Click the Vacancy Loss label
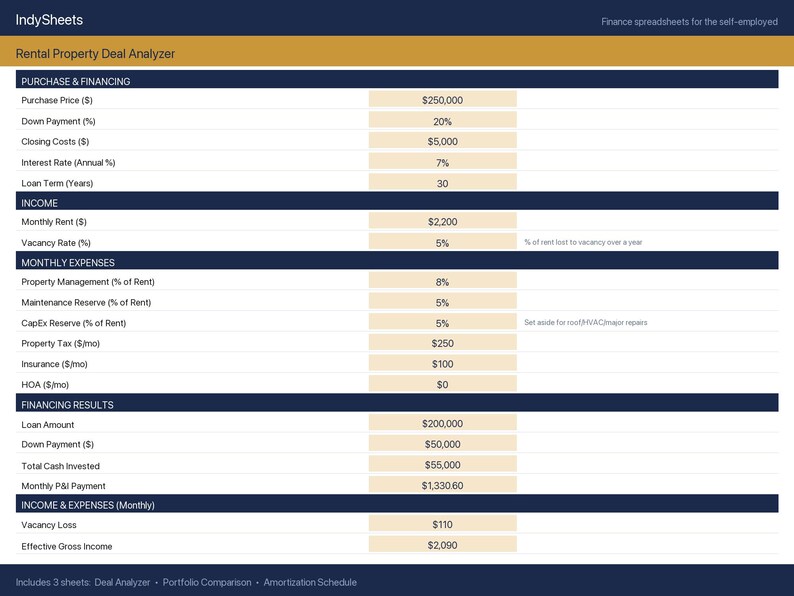Viewport: 794px width, 596px height. coord(49,525)
